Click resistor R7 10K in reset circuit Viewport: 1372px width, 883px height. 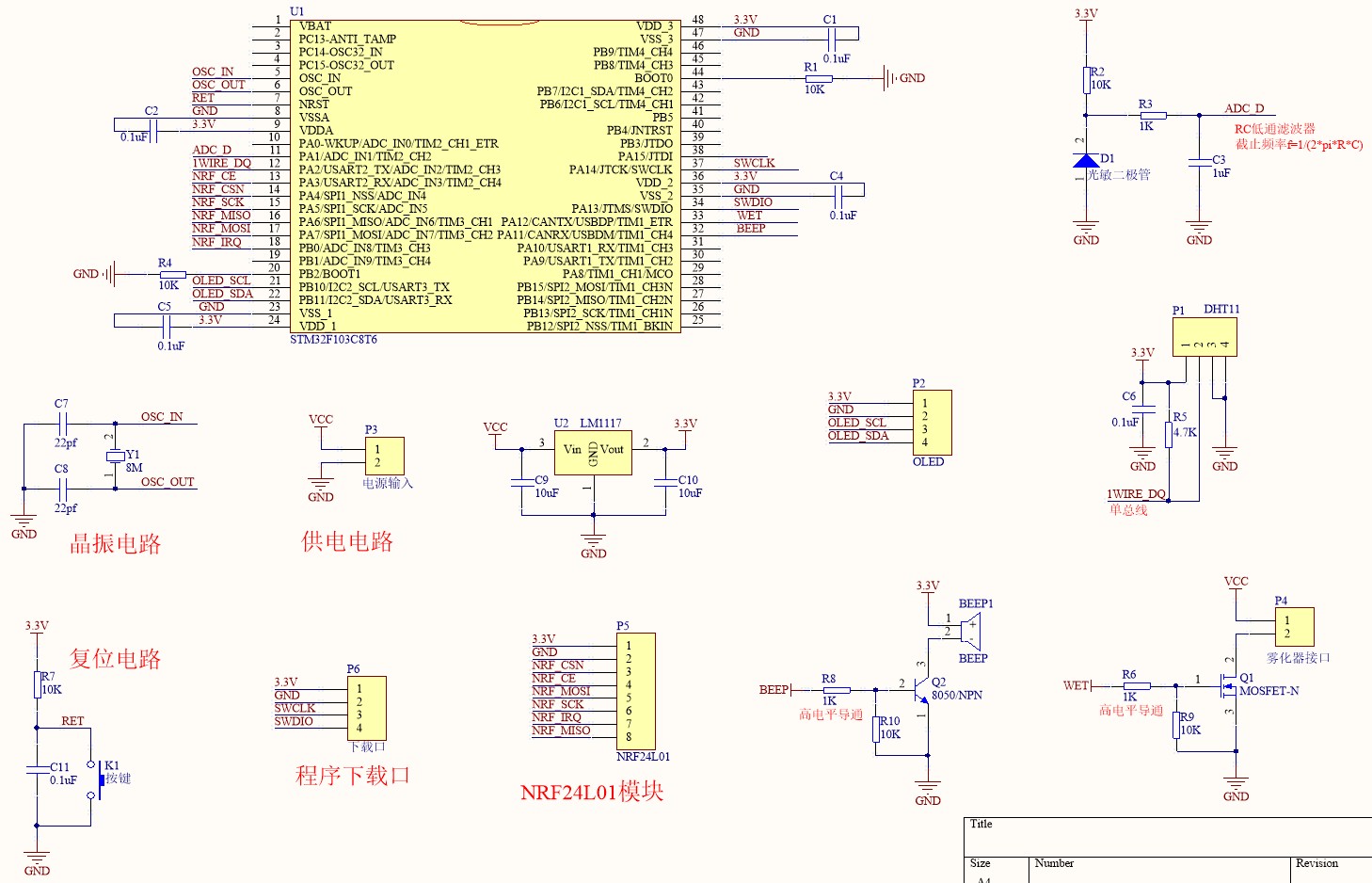(x=37, y=684)
